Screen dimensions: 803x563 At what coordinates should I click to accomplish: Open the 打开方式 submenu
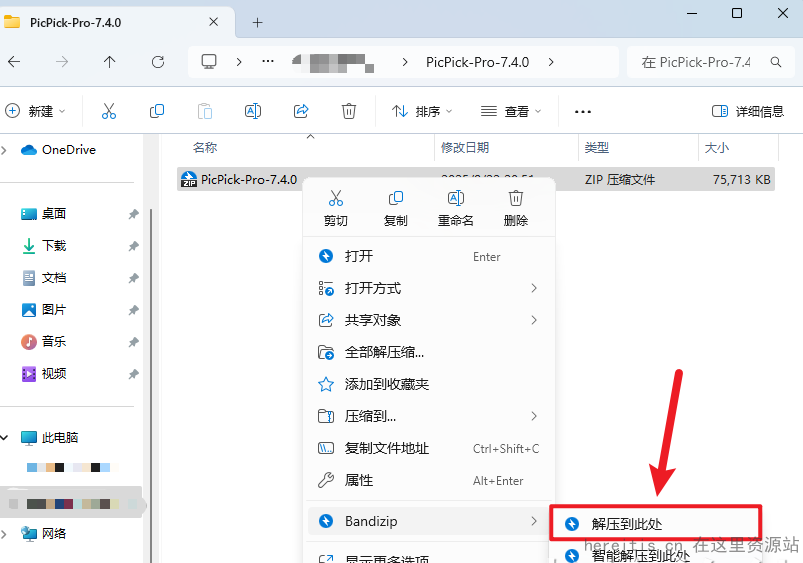429,288
